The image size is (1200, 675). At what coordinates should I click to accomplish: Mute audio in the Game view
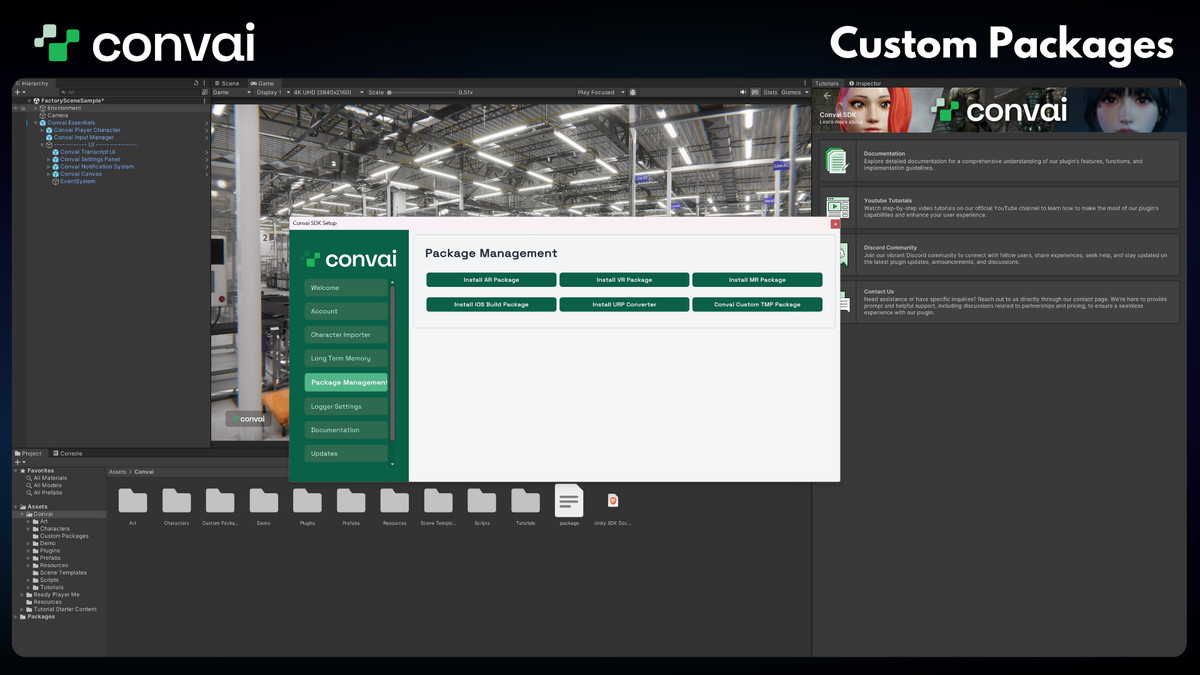pyautogui.click(x=744, y=92)
